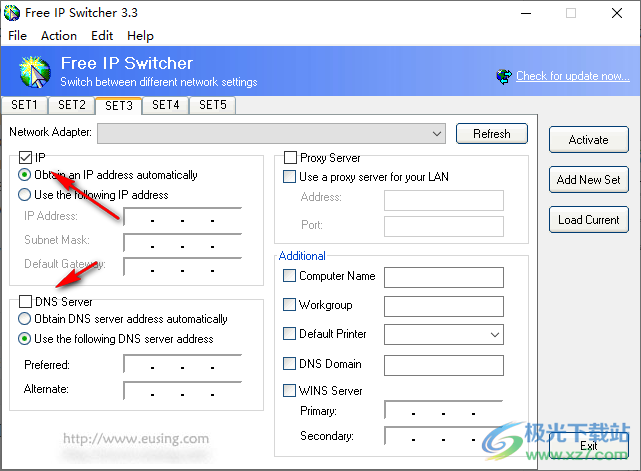Click the IP Address input field
The image size is (641, 471).
pos(183,217)
